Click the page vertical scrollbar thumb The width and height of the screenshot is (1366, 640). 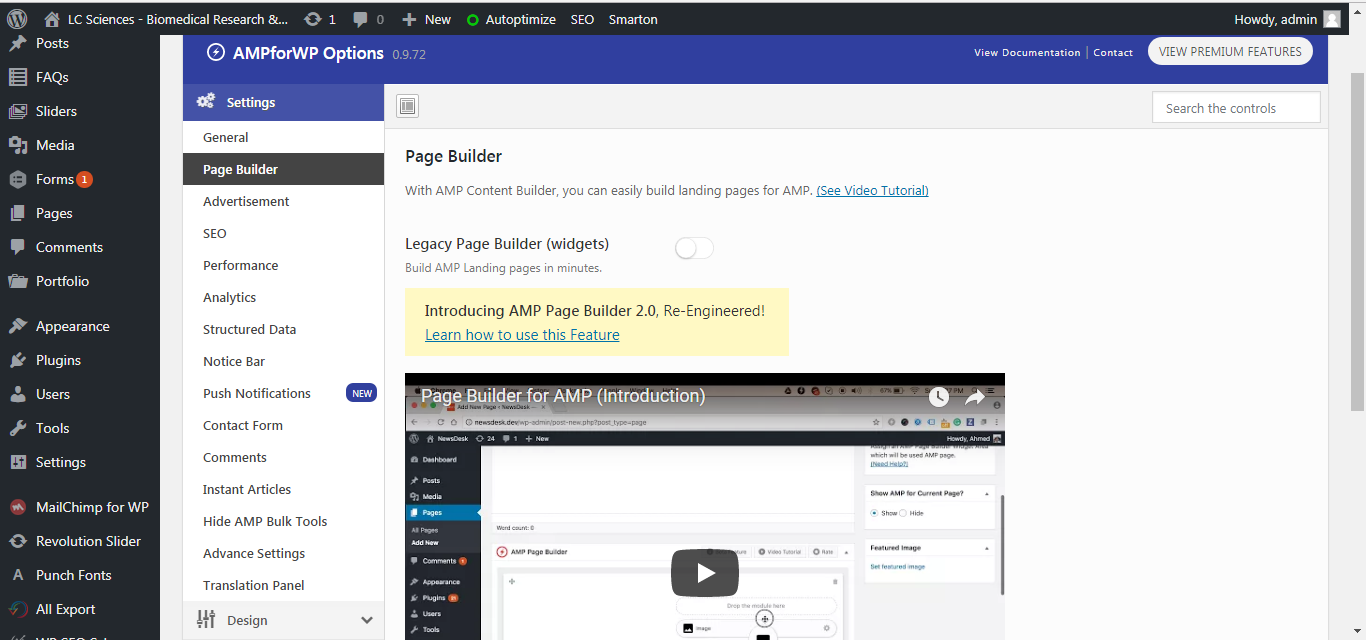[x=1357, y=240]
